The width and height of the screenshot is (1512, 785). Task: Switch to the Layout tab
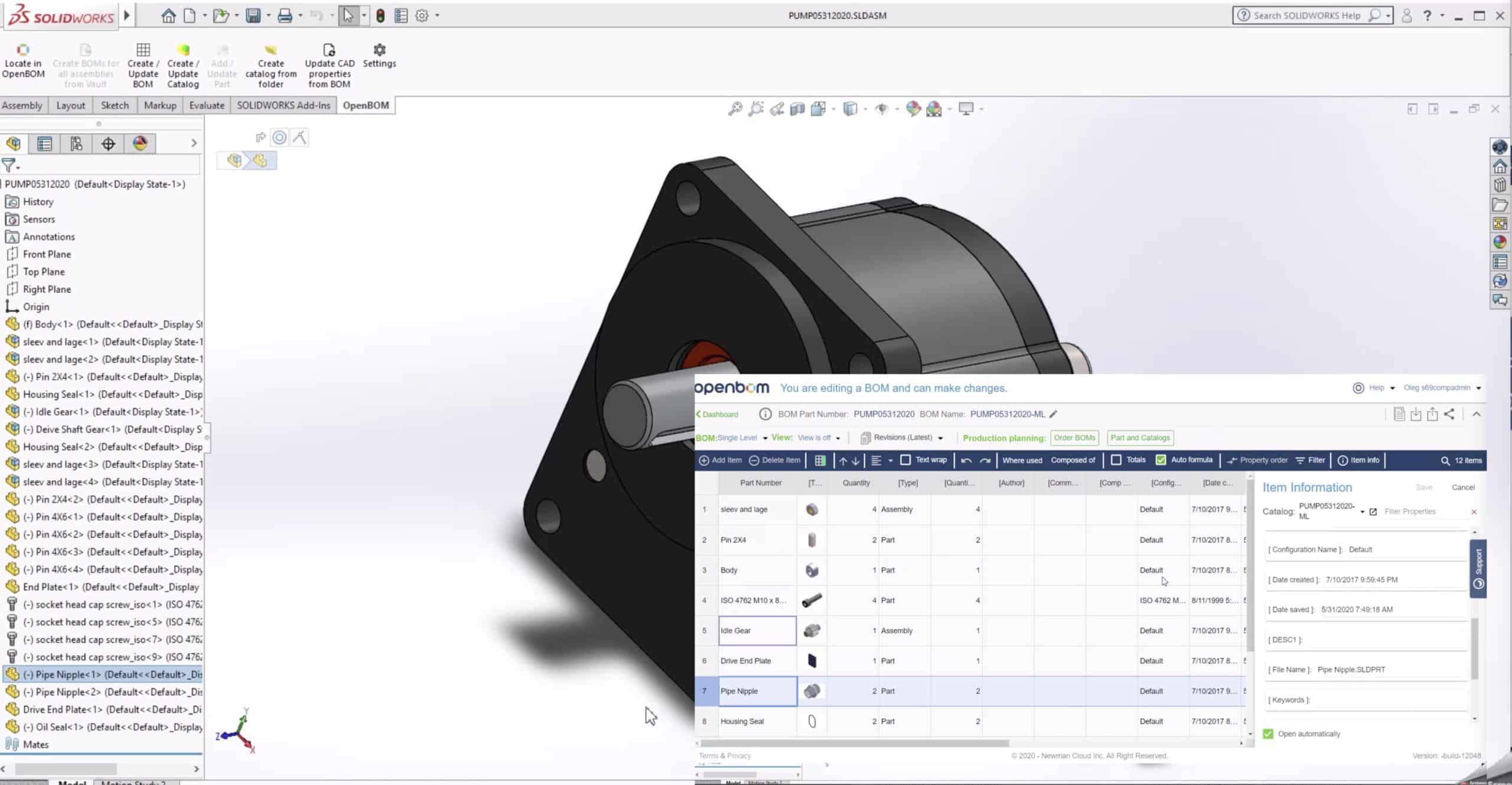71,105
